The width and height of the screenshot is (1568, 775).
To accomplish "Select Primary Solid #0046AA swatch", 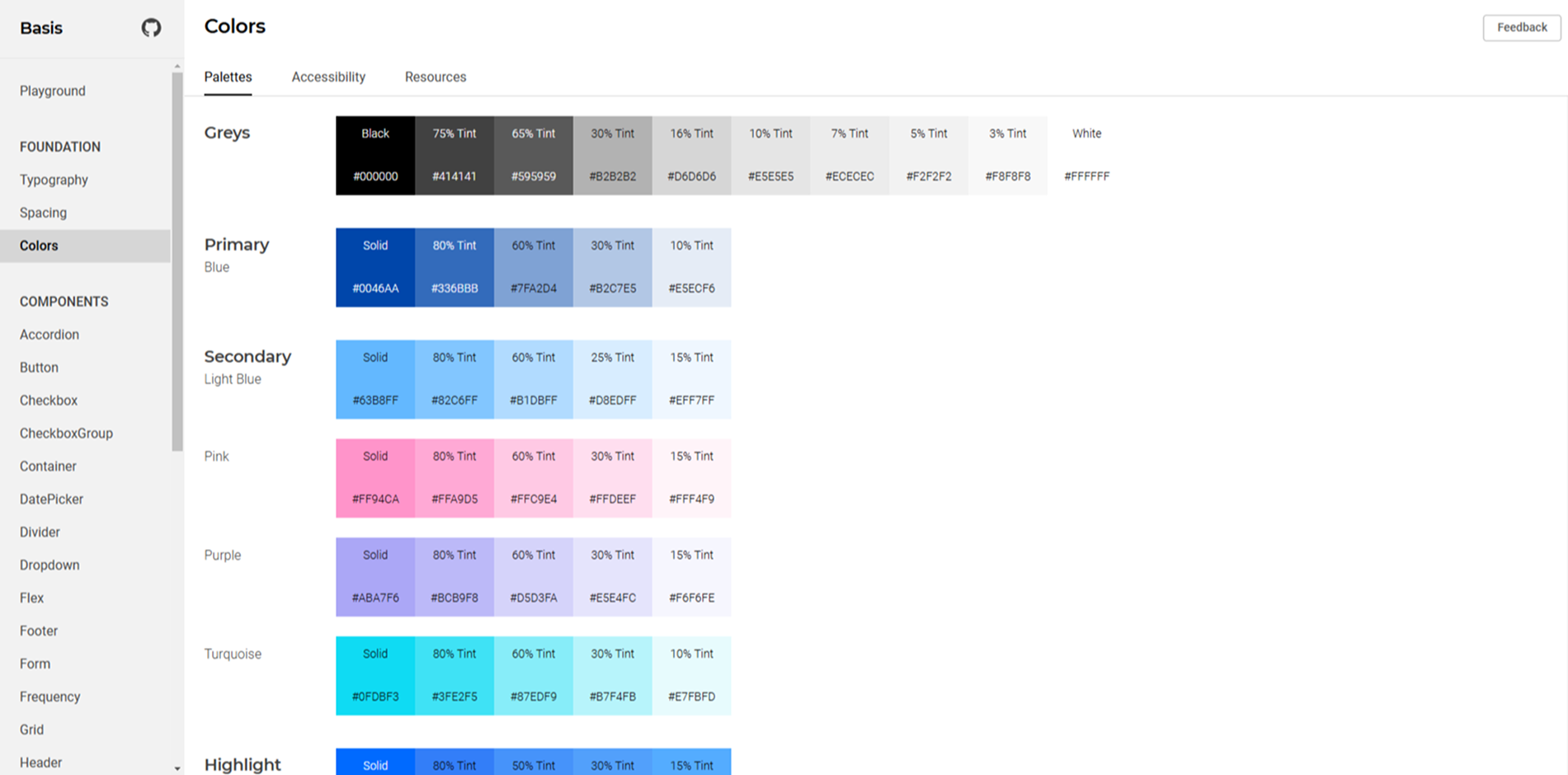I will [x=375, y=268].
